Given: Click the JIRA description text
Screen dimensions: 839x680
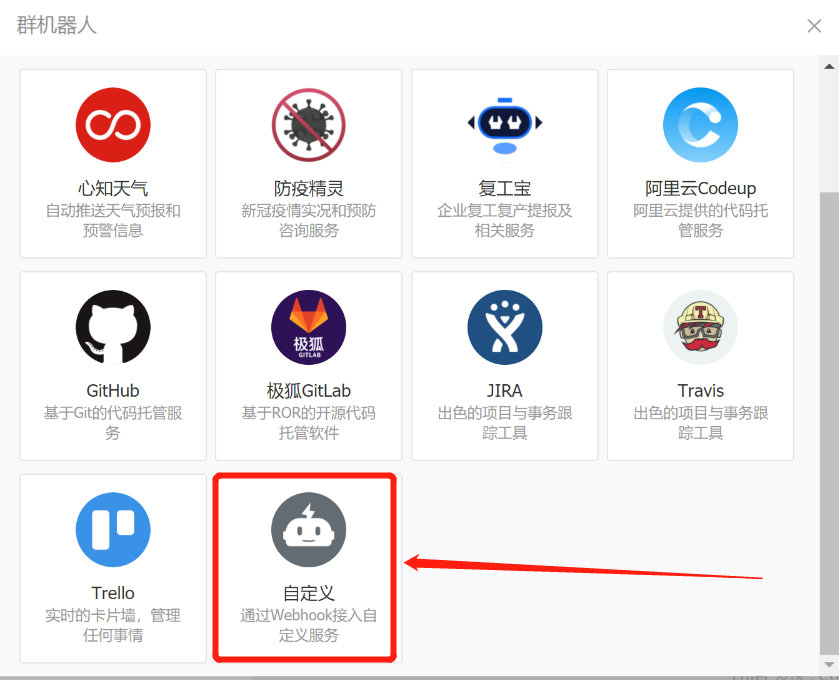Looking at the screenshot, I should [x=504, y=423].
